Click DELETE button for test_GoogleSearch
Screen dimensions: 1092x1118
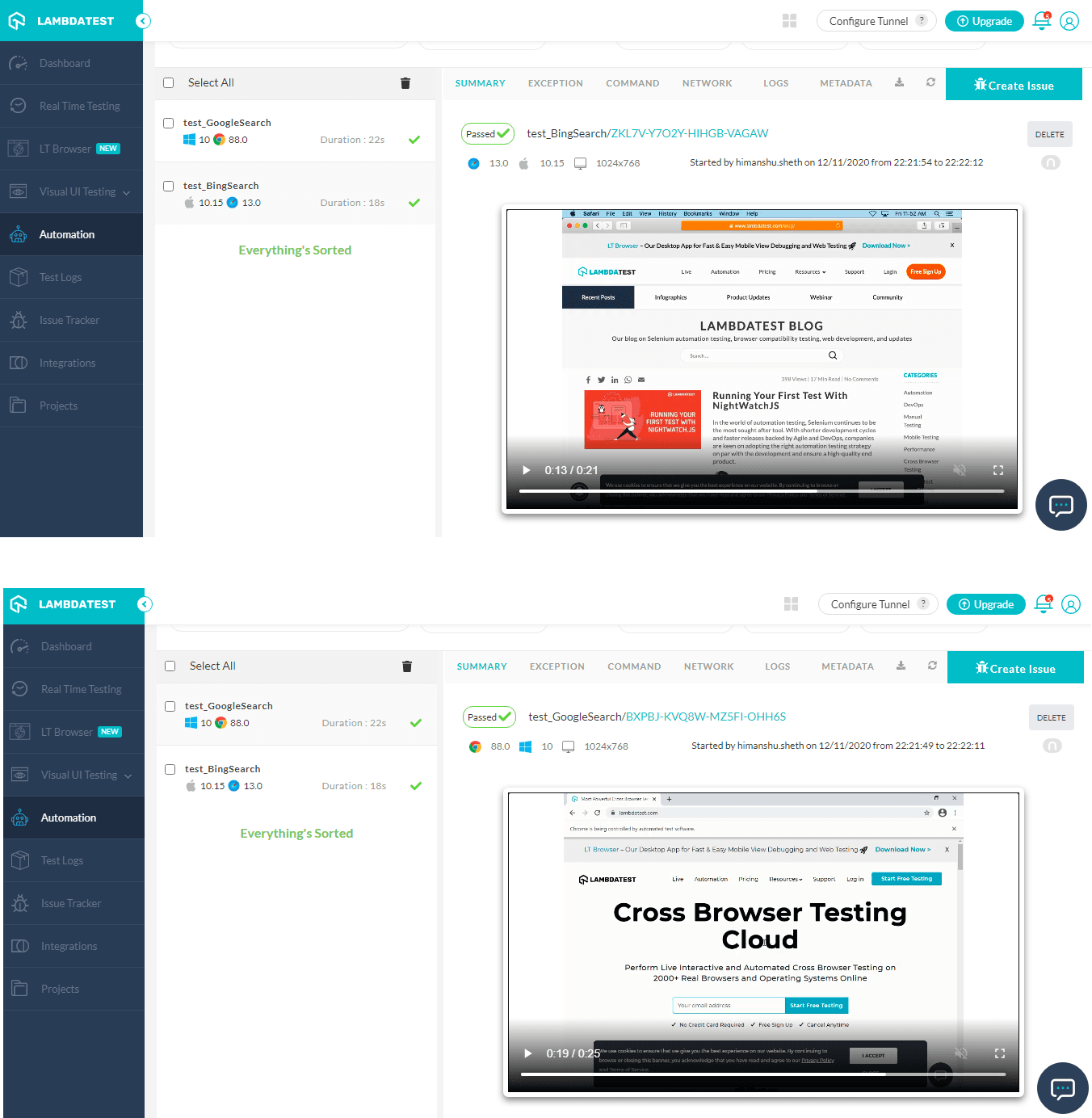1052,717
